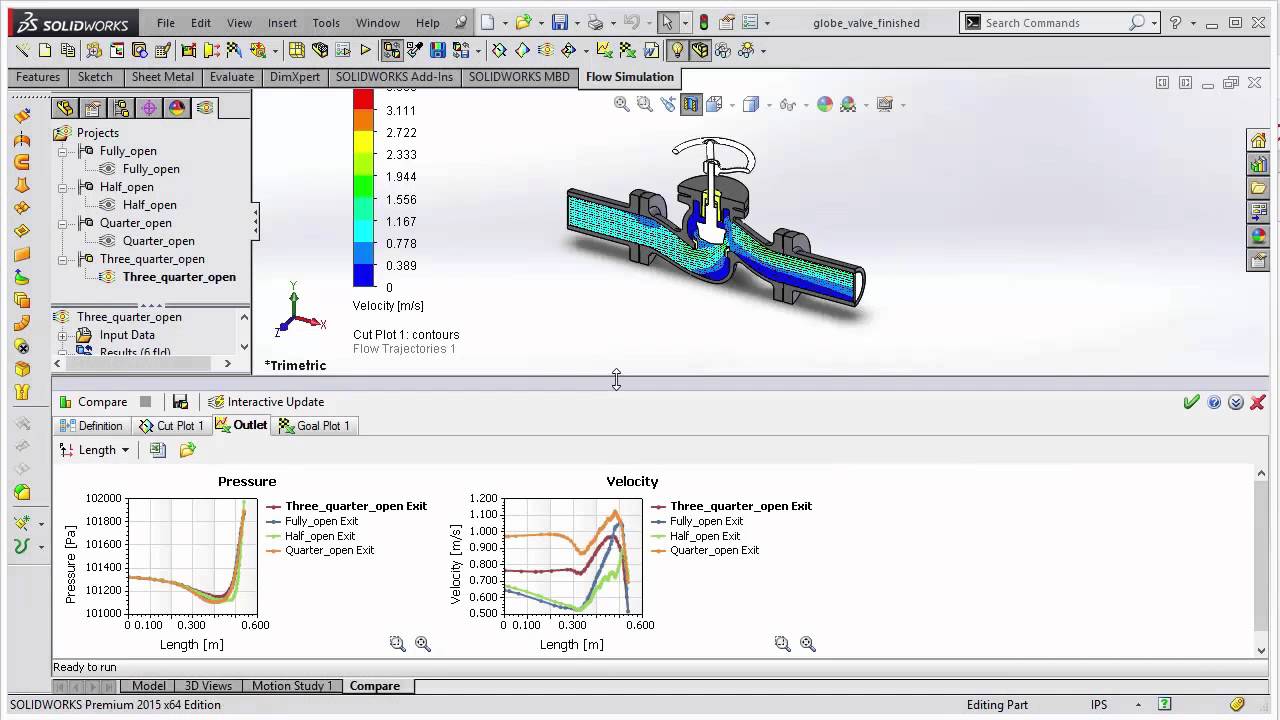Viewport: 1280px width, 720px height.
Task: Click the save icon in Compare toolbar
Action: point(180,402)
